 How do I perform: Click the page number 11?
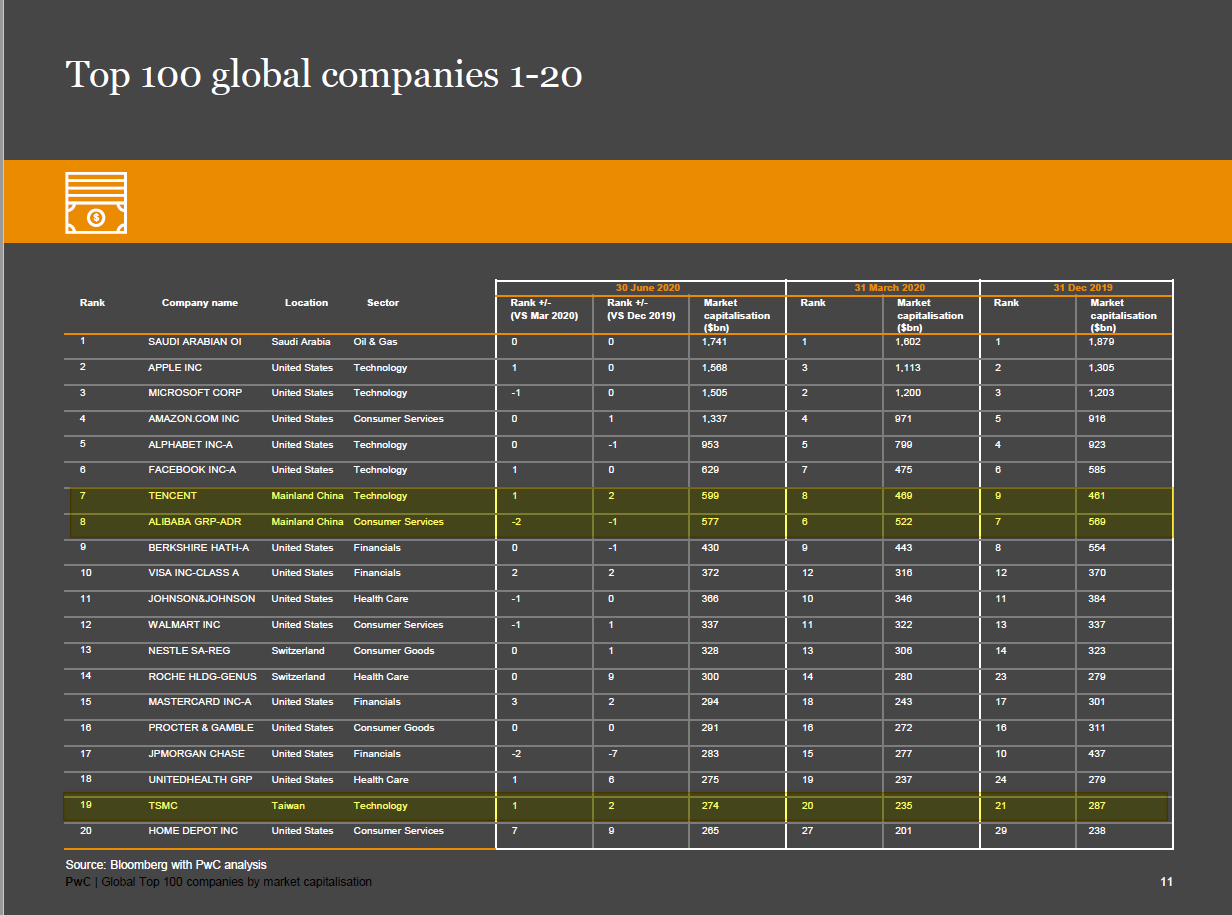pyautogui.click(x=1166, y=882)
